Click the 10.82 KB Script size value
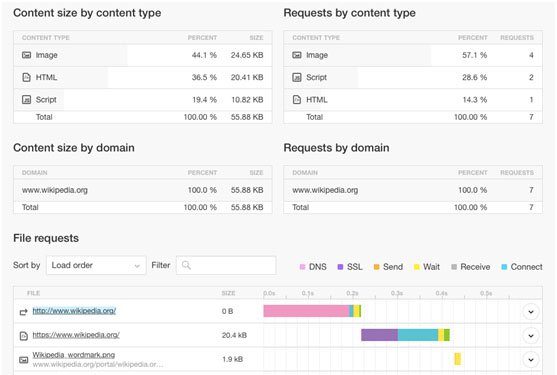Image resolution: width=557 pixels, height=375 pixels. [247, 100]
